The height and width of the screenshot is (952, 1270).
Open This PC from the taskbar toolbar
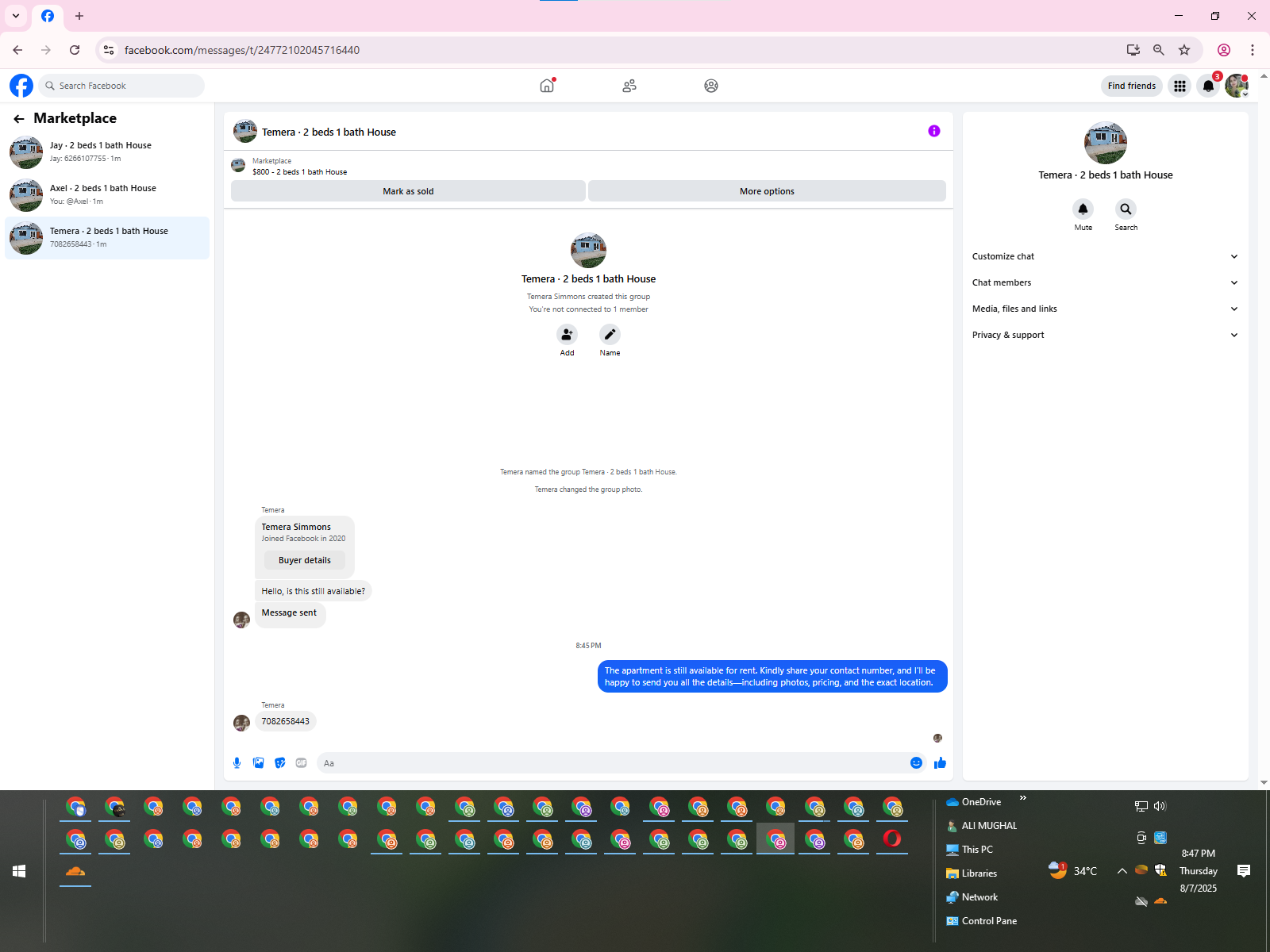pos(969,850)
